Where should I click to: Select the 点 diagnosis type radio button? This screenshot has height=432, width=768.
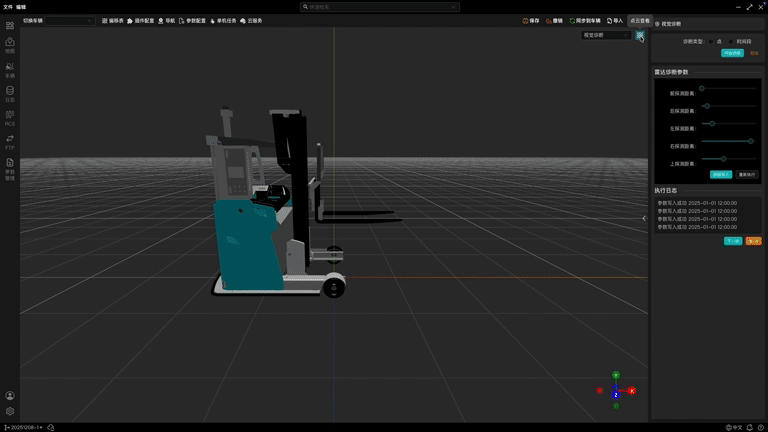pyautogui.click(x=711, y=41)
